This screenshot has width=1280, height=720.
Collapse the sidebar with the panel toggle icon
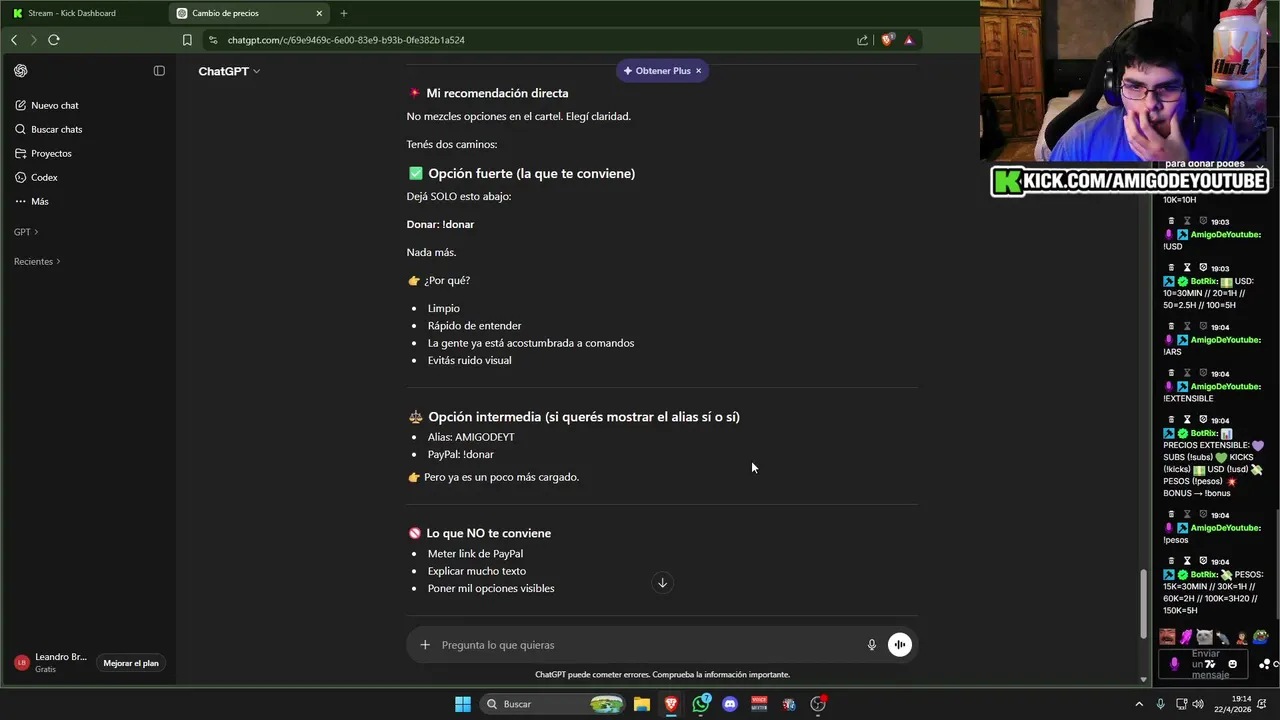coord(159,71)
